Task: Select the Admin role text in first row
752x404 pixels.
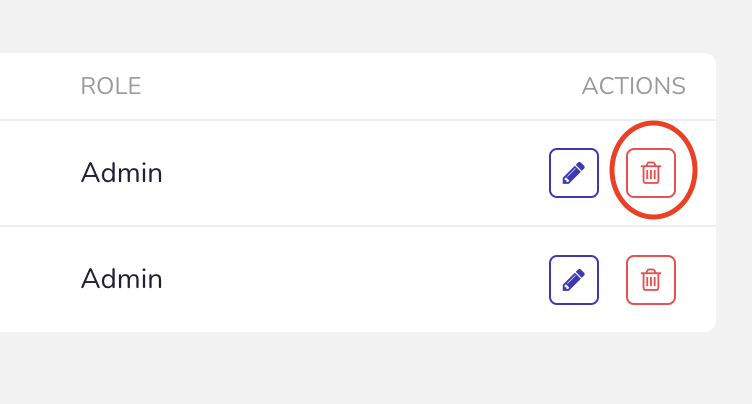Action: [x=121, y=173]
